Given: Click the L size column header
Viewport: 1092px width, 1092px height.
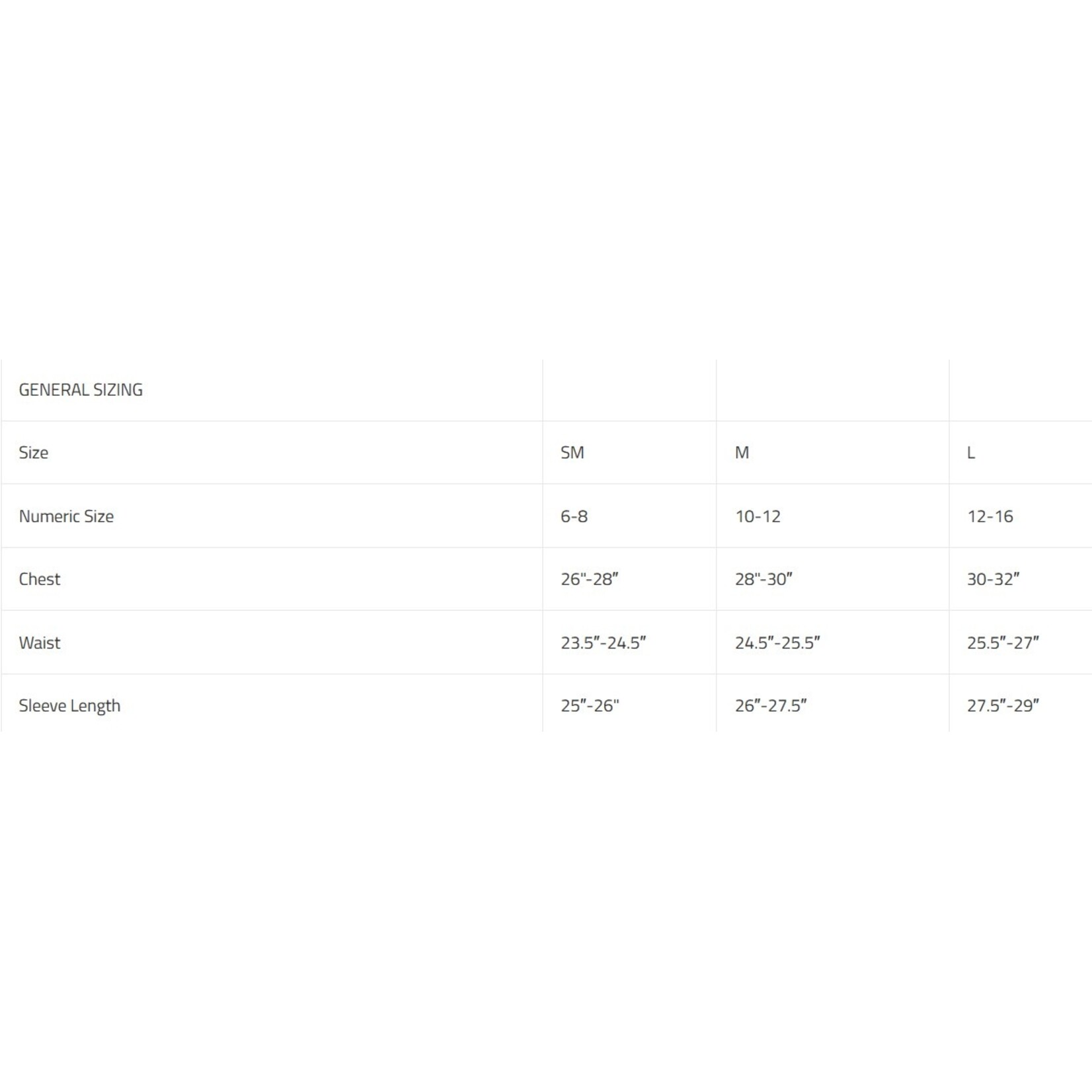Looking at the screenshot, I should point(971,453).
